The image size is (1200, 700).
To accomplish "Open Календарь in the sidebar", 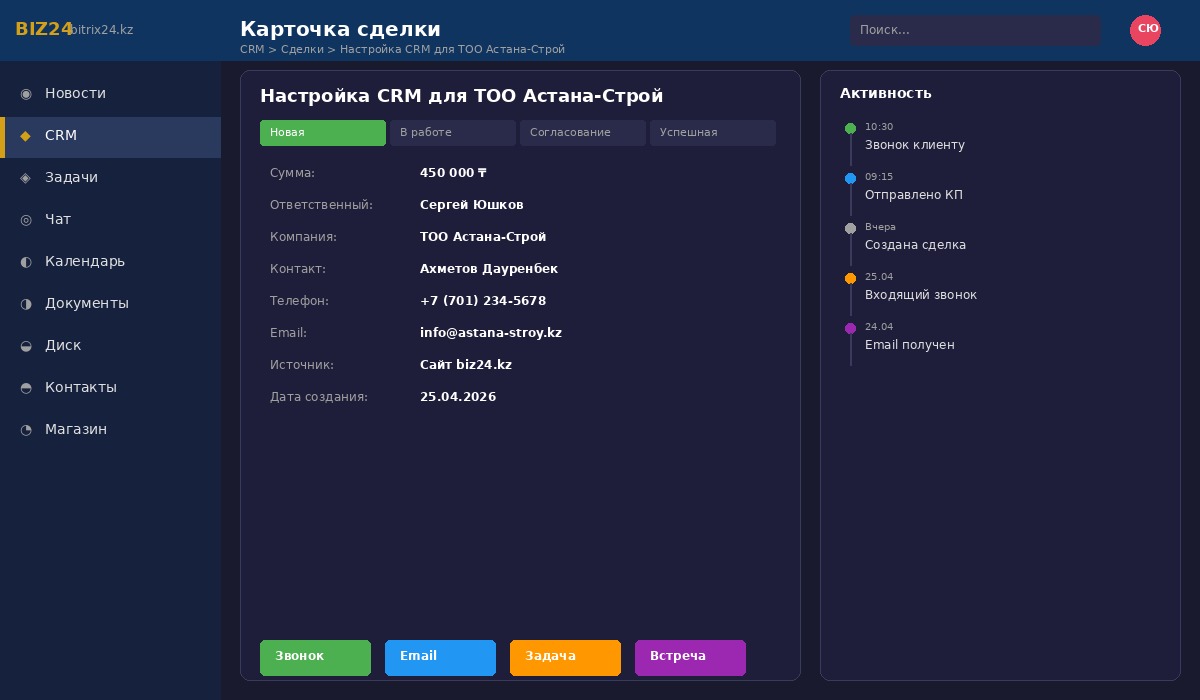I will pos(85,261).
